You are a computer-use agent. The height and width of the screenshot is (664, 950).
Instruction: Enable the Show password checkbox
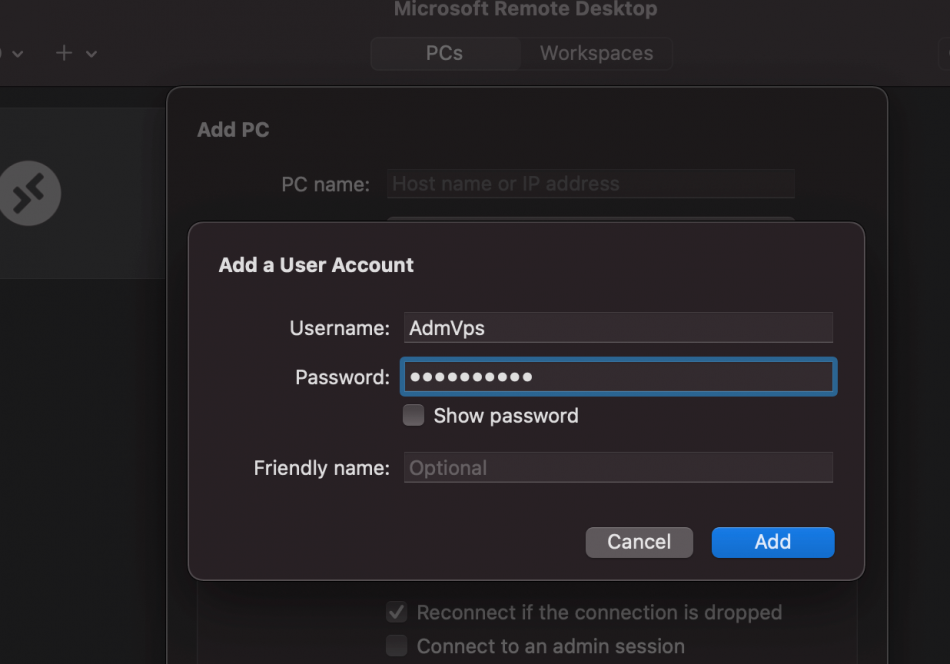click(414, 415)
